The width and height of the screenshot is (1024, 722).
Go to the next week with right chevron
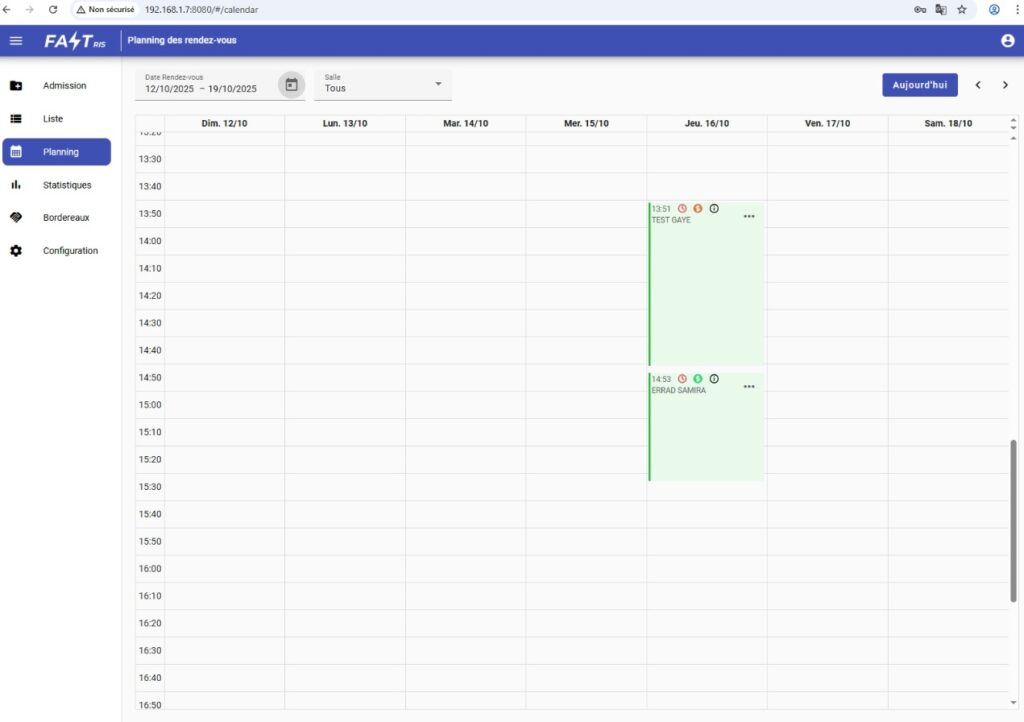[1005, 85]
